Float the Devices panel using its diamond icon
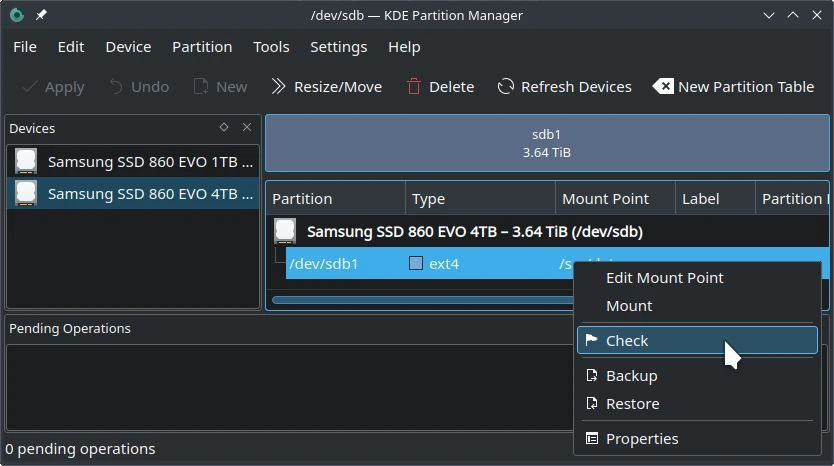This screenshot has width=834, height=466. (224, 128)
